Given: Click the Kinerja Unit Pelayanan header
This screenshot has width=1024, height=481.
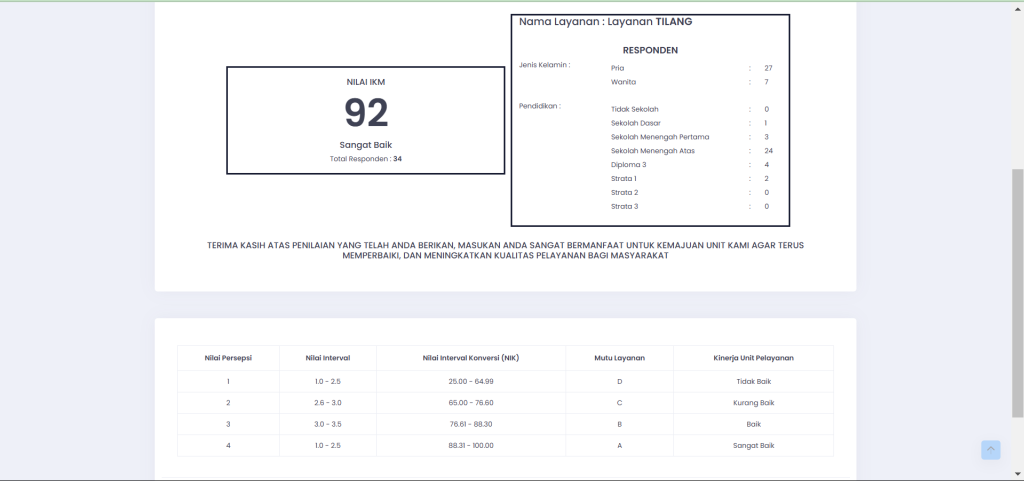Looking at the screenshot, I should (x=753, y=357).
